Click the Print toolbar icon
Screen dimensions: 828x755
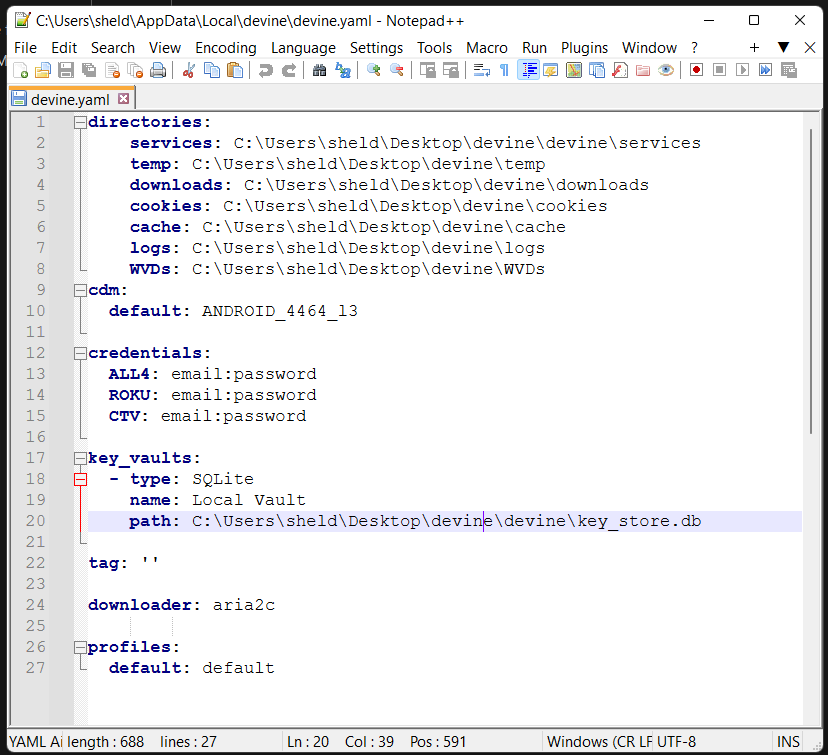pyautogui.click(x=158, y=70)
